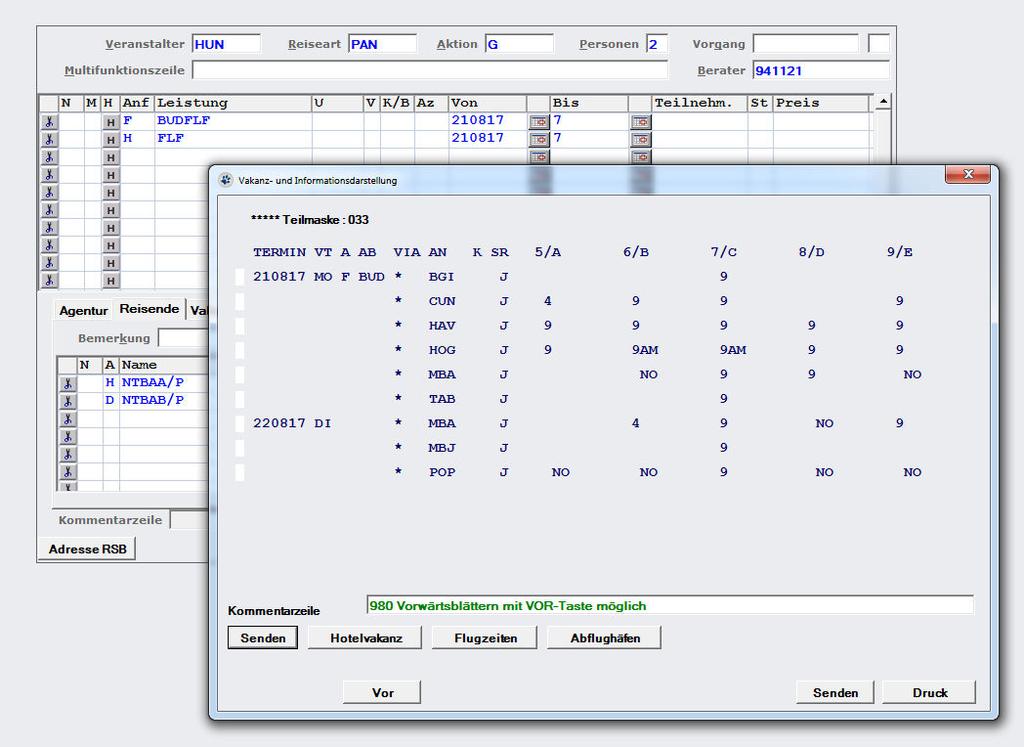Screen dimensions: 1024x747
Task: Tick the selection box of the 220817 MBA row
Action: pos(240,424)
